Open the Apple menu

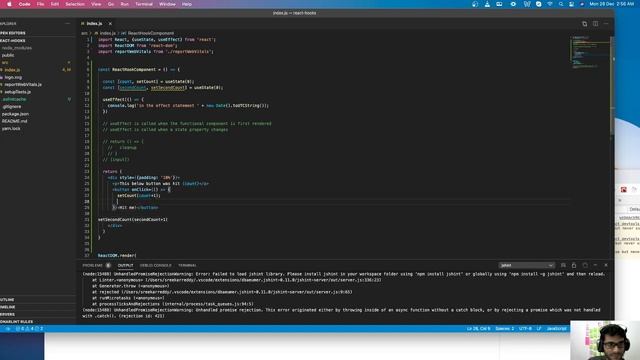9,4
